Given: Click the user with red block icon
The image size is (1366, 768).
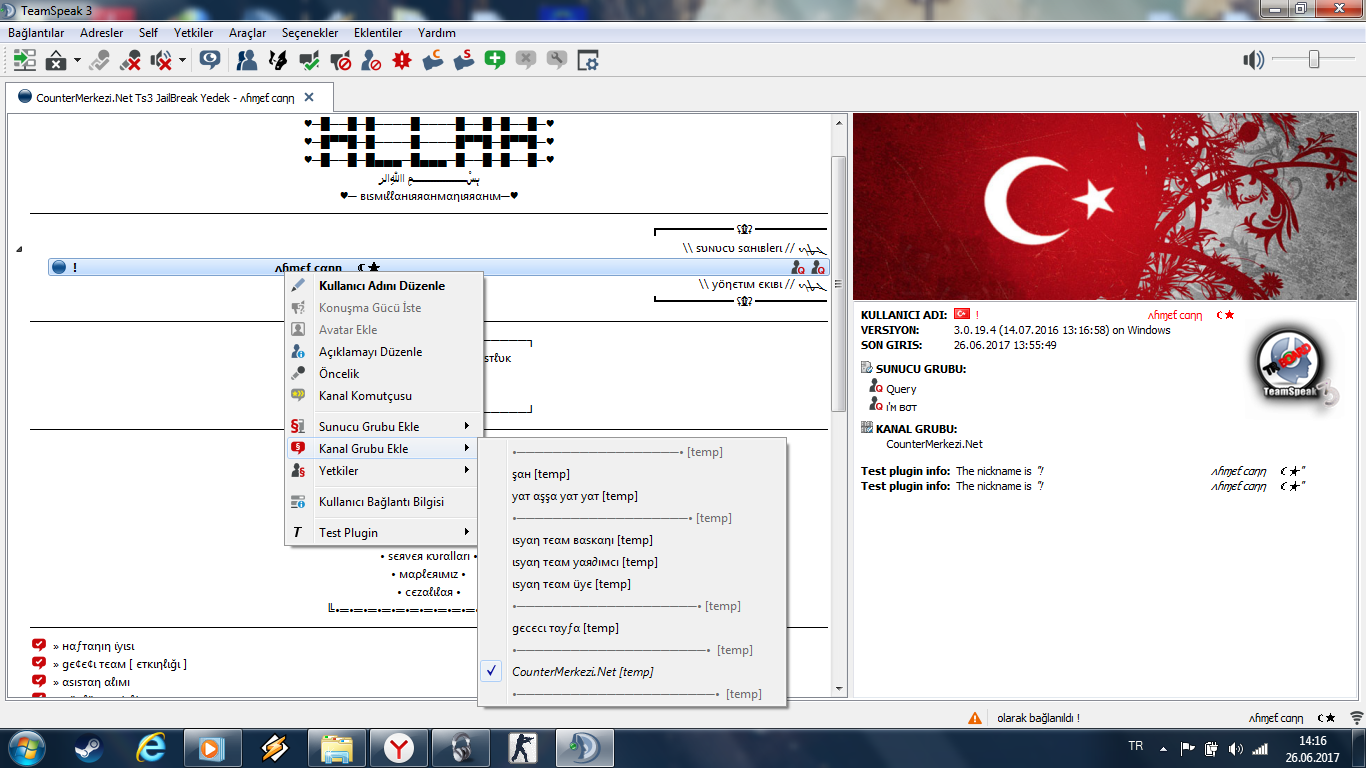Looking at the screenshot, I should tap(371, 60).
